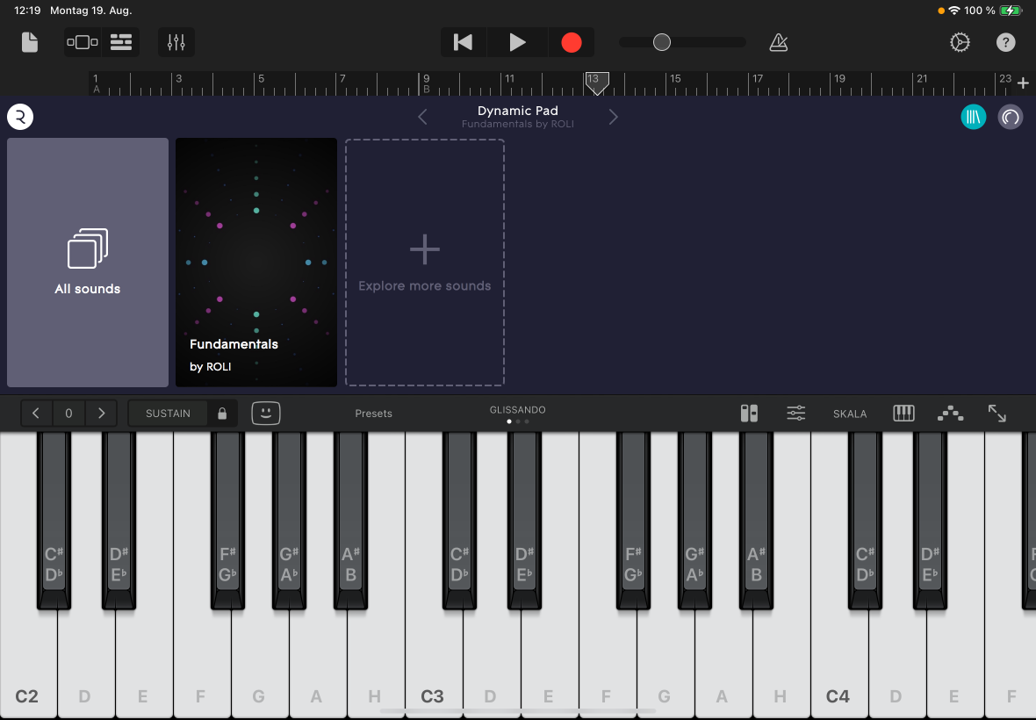Click ruler at bar 9 section B

pos(426,83)
